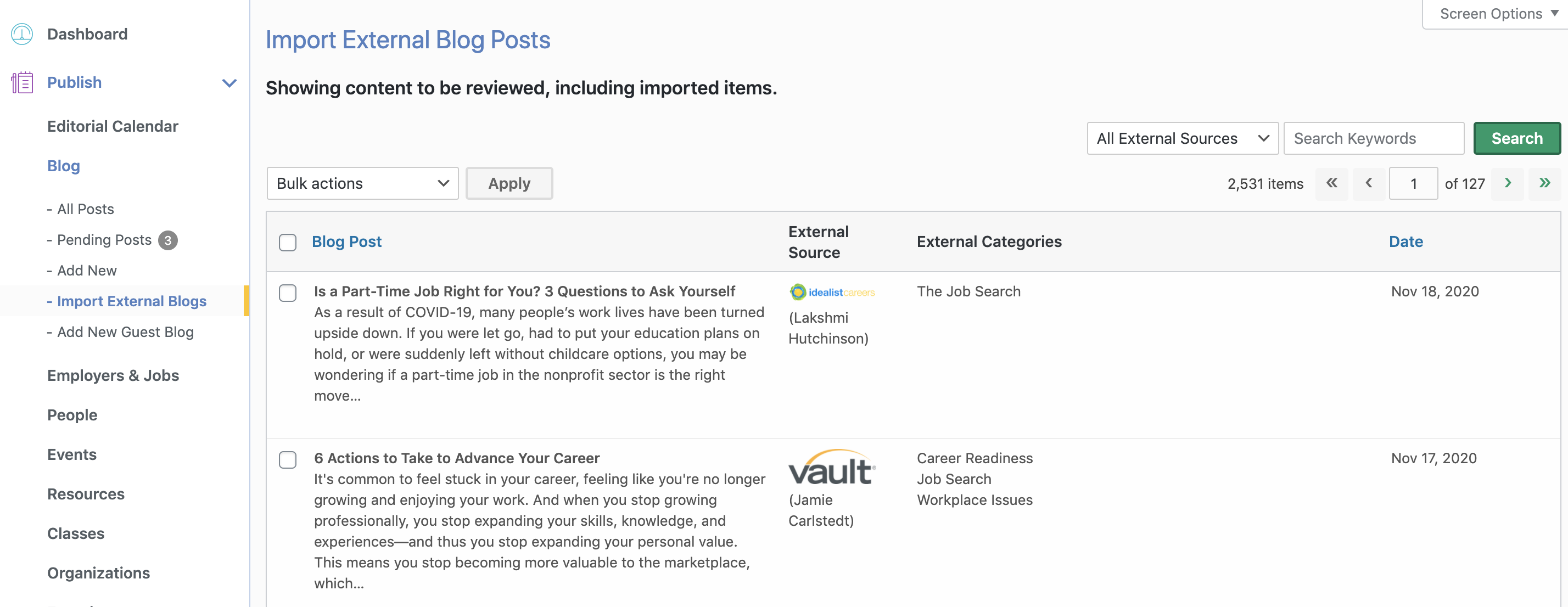1568x607 pixels.
Task: Collapse the Publish menu chevron
Action: tap(229, 83)
